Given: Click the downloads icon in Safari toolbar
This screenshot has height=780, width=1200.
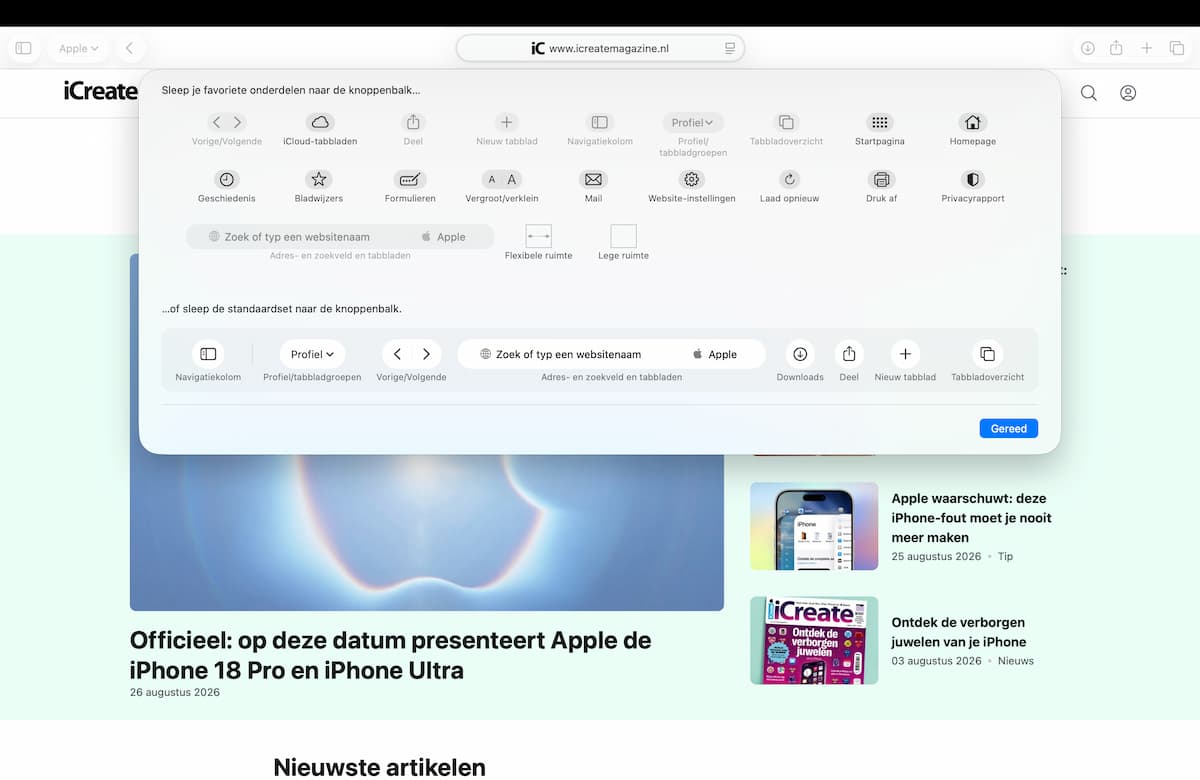Looking at the screenshot, I should point(1087,48).
